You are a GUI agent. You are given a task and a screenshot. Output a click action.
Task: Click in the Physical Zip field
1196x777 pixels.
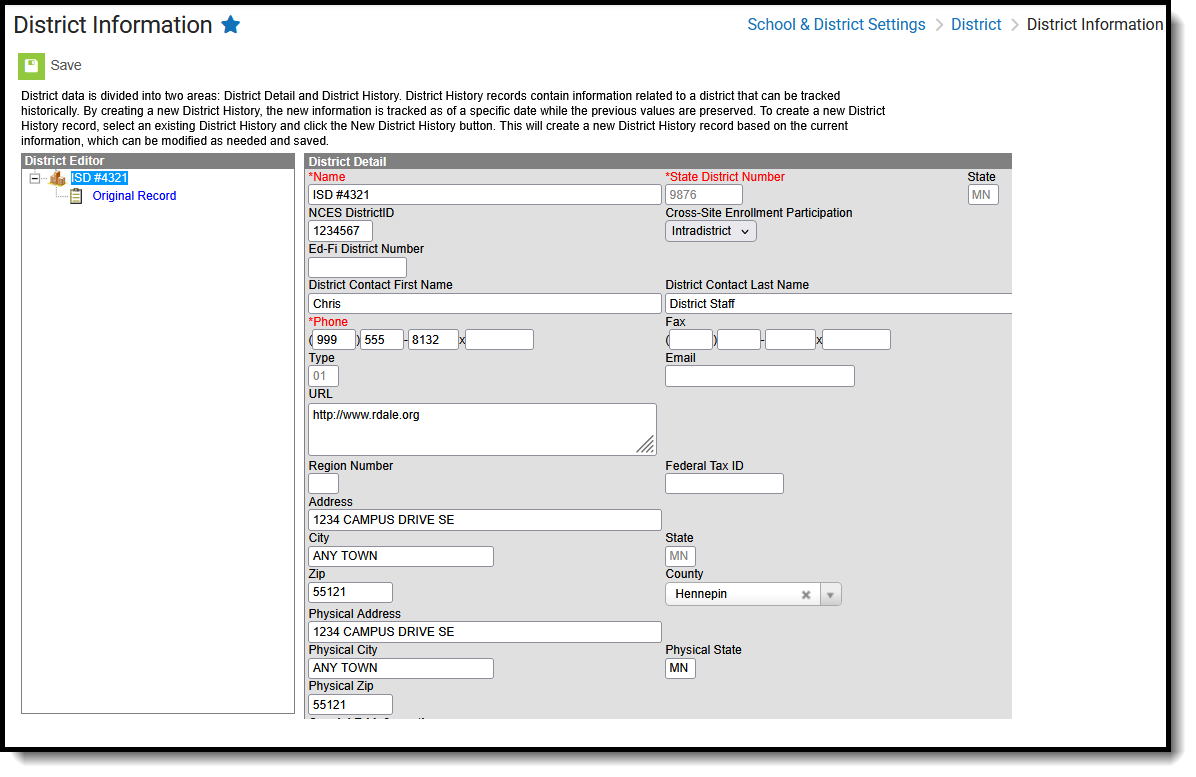[350, 705]
